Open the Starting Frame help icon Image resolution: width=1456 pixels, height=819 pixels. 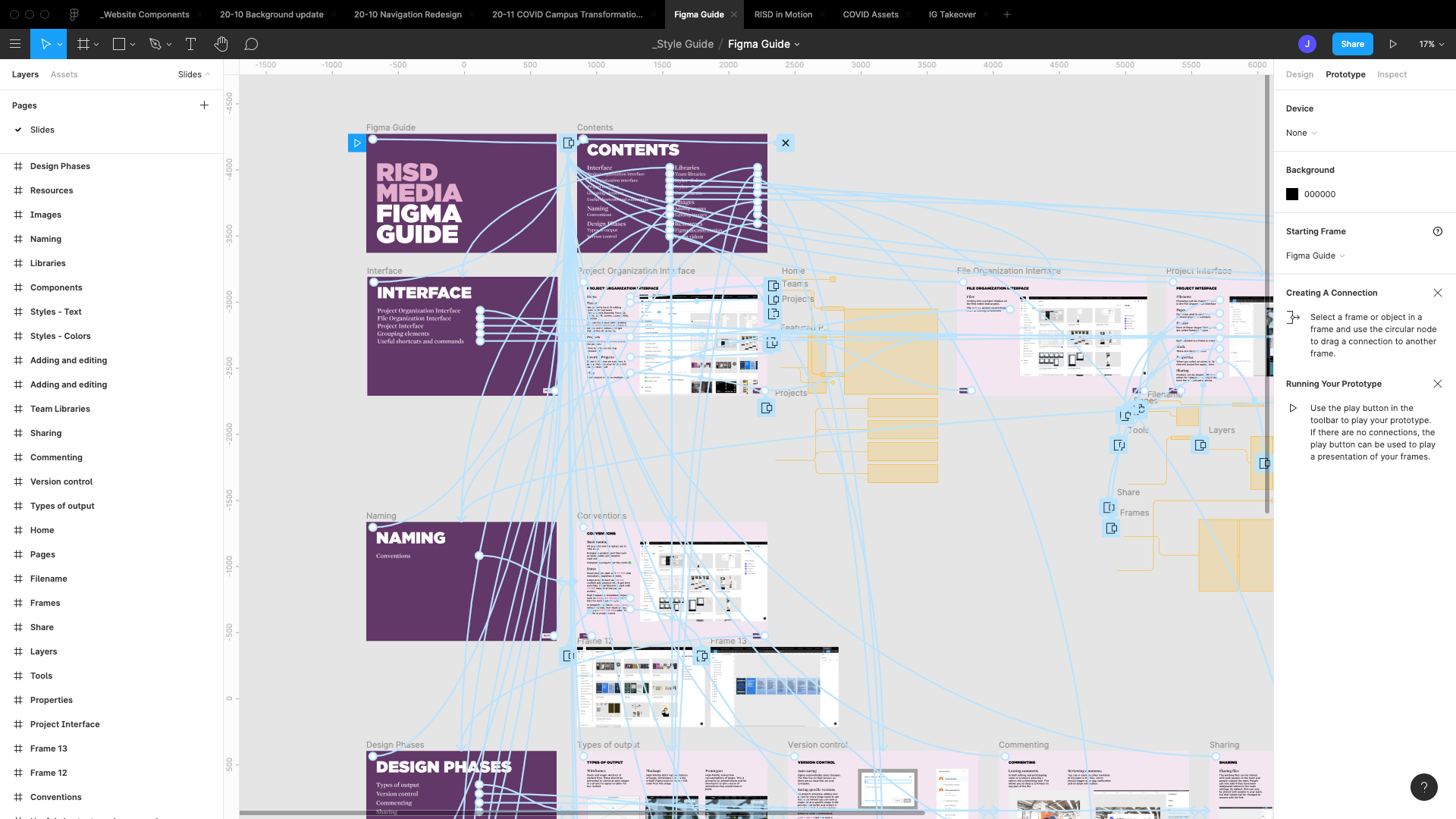coord(1437,231)
